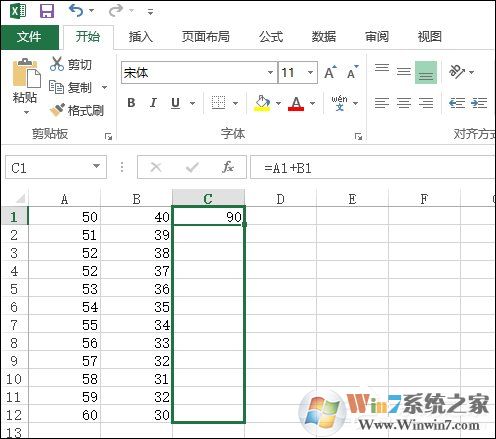Click 剪切 cut button
This screenshot has width=496, height=439.
(x=71, y=64)
